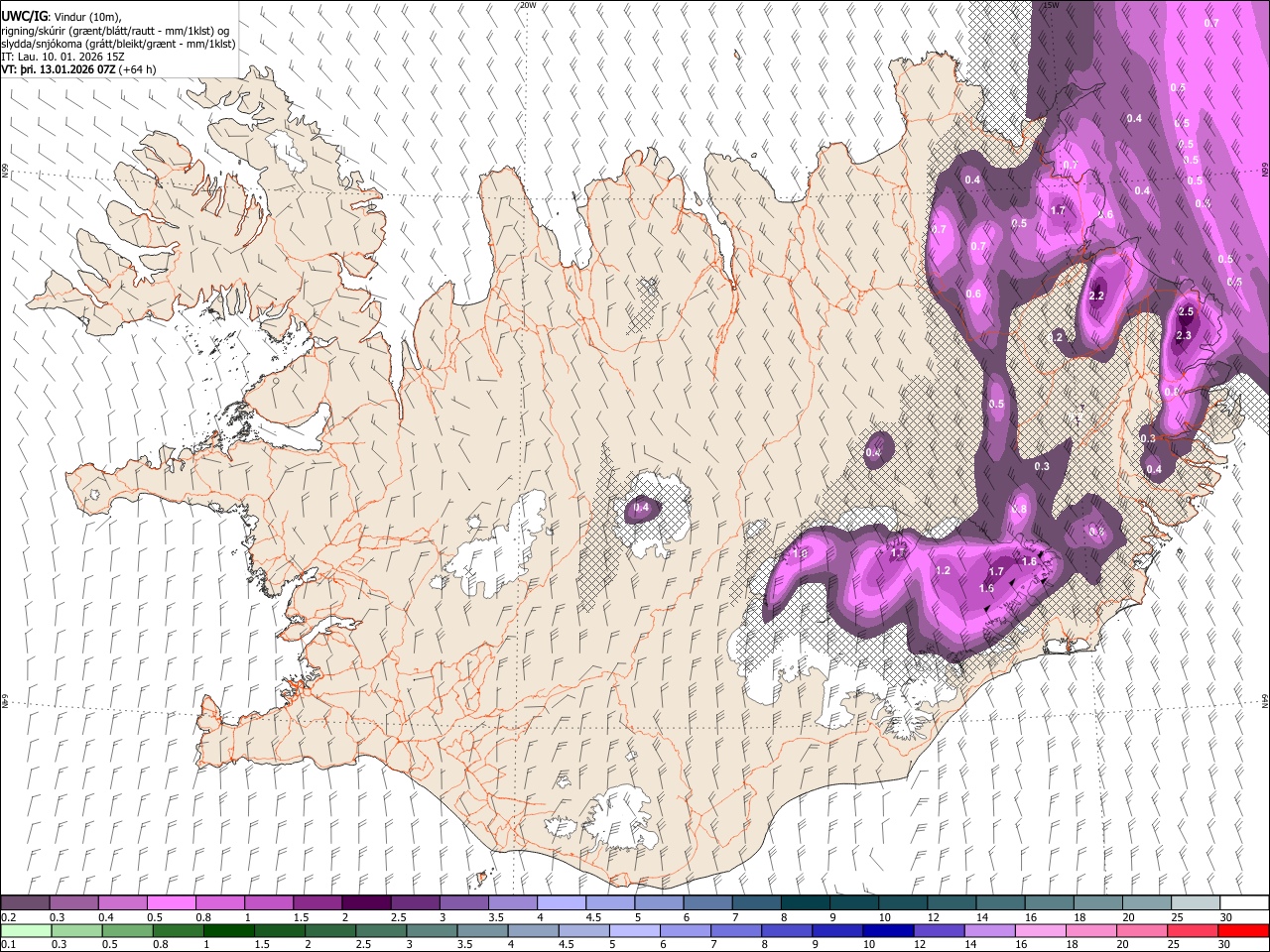Screen dimensions: 1270x952
Task: Click the 2.2 snowfall value on the map
Action: tap(1096, 296)
